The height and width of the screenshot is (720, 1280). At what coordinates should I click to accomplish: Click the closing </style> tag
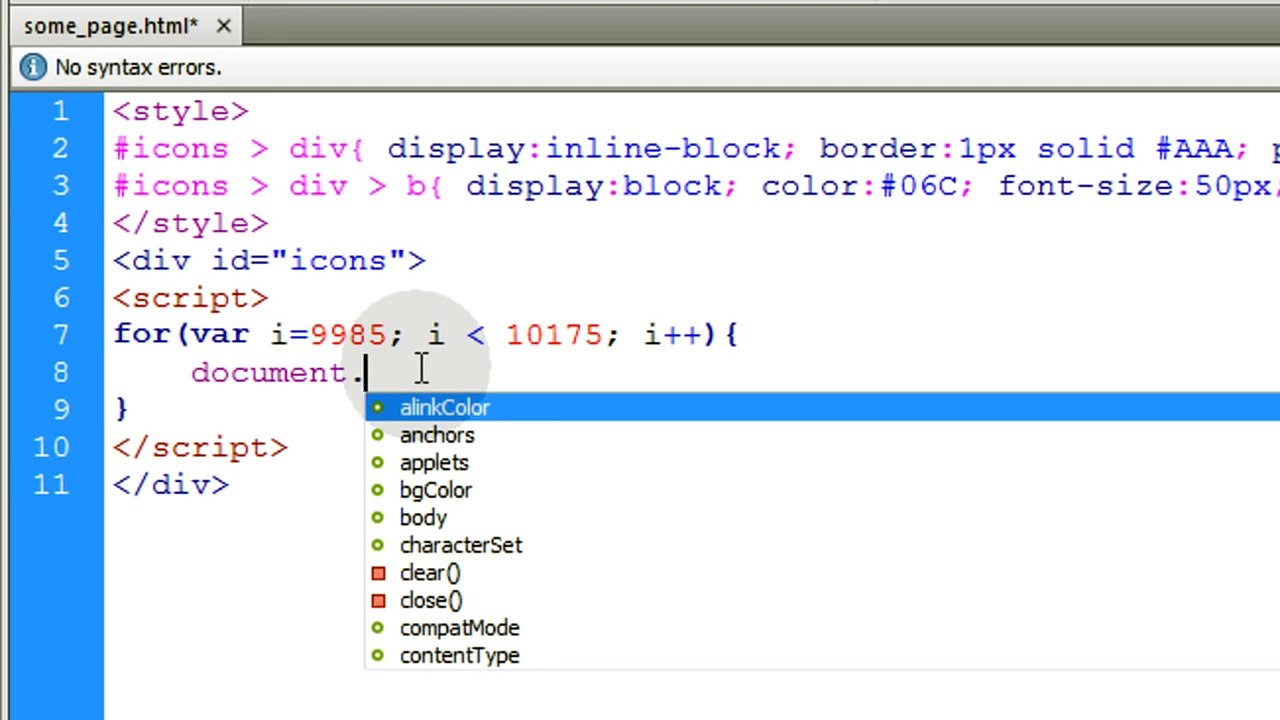[x=191, y=223]
